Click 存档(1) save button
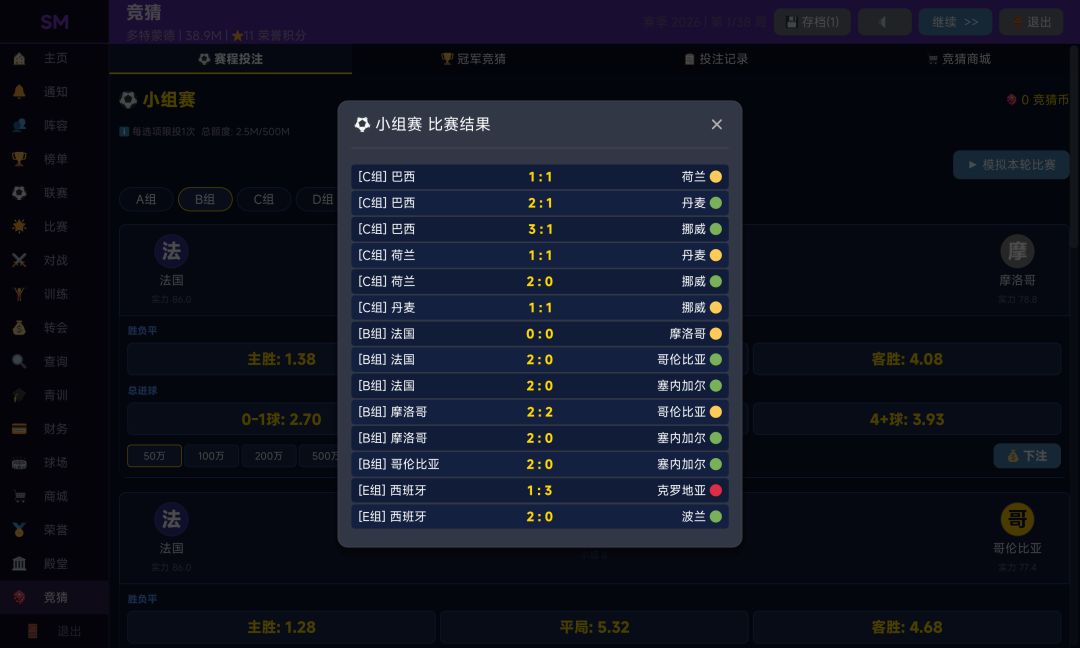1080x648 pixels. [x=812, y=22]
